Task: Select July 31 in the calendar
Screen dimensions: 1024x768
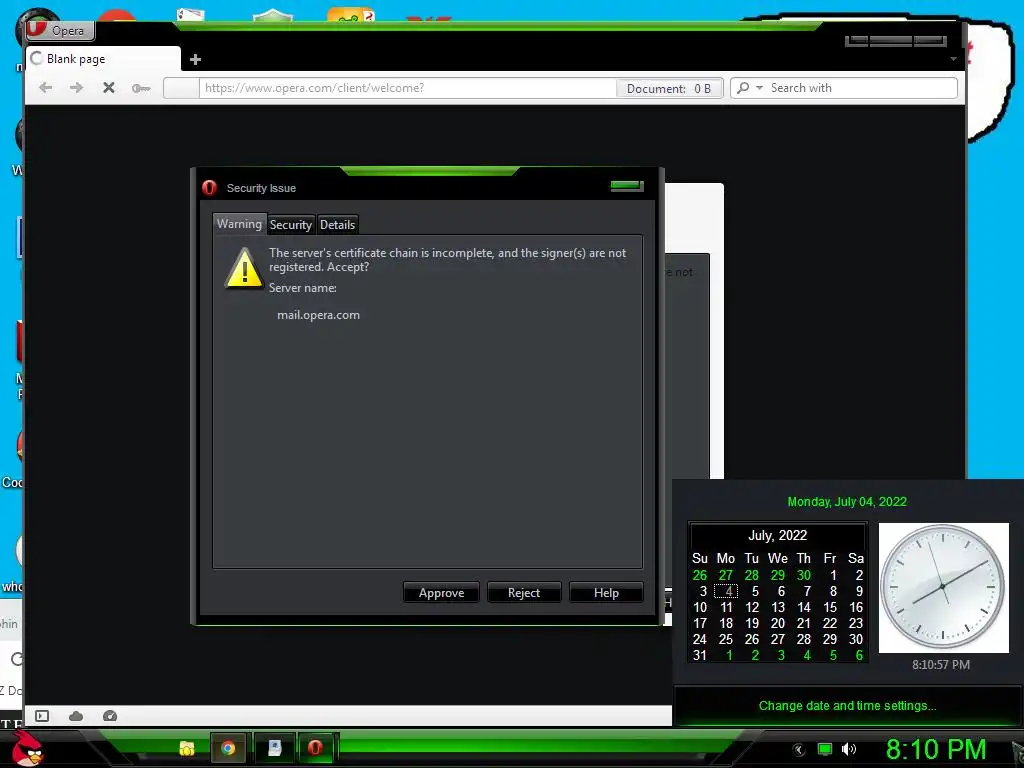Action: 699,655
